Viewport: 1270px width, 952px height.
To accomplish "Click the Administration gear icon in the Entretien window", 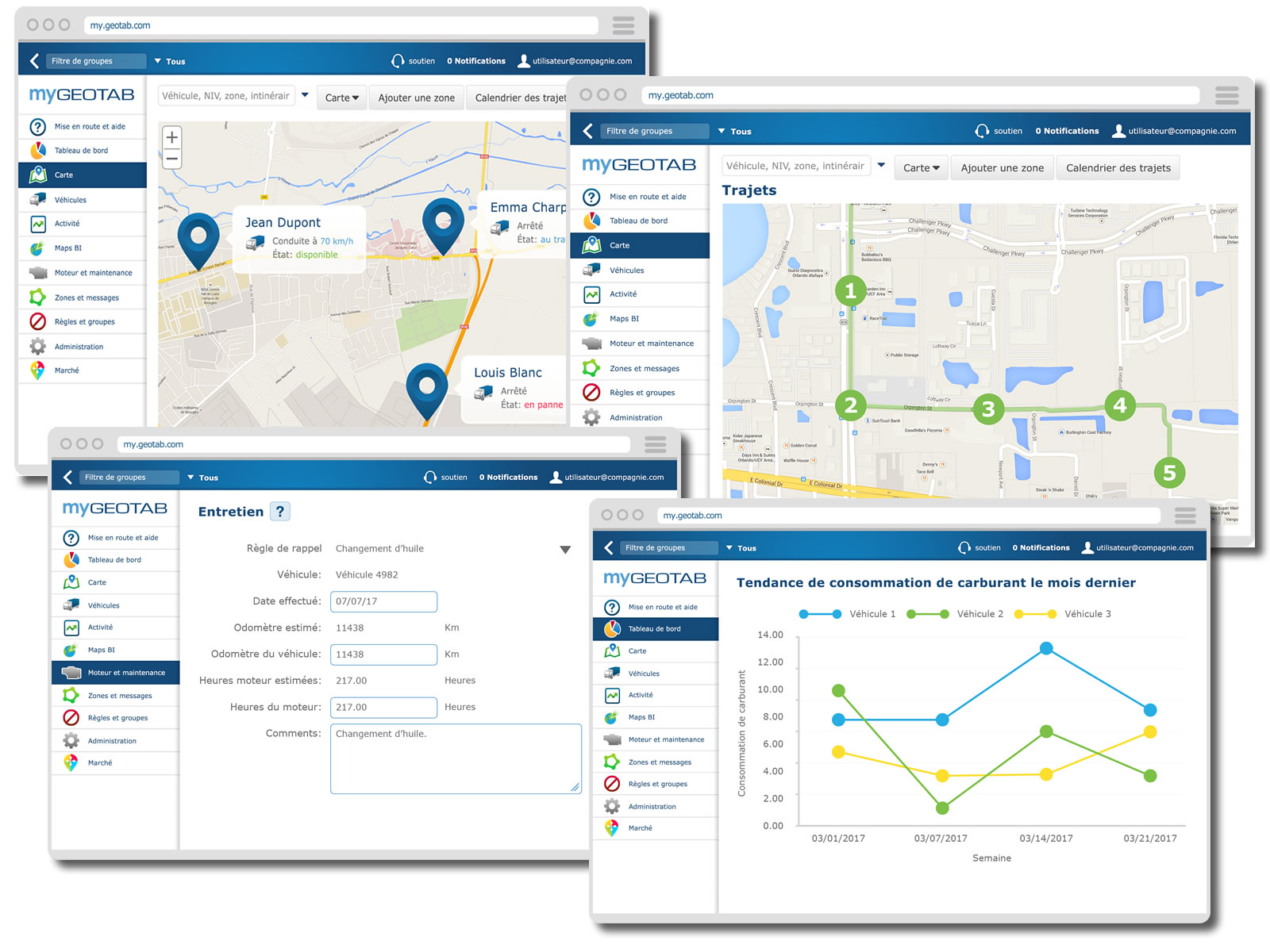I will click(x=71, y=741).
